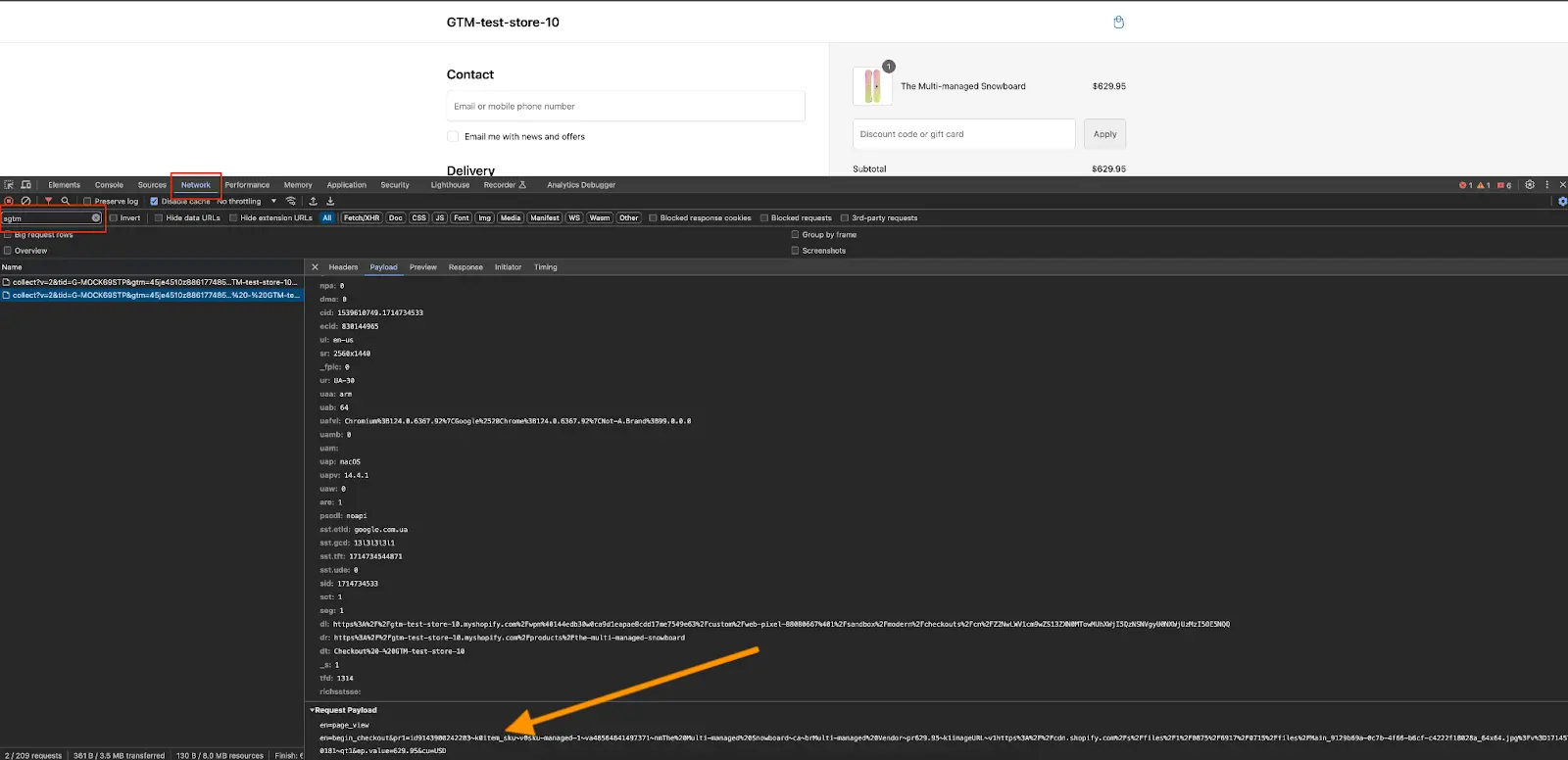Clear the sgtm filter text

[x=96, y=217]
